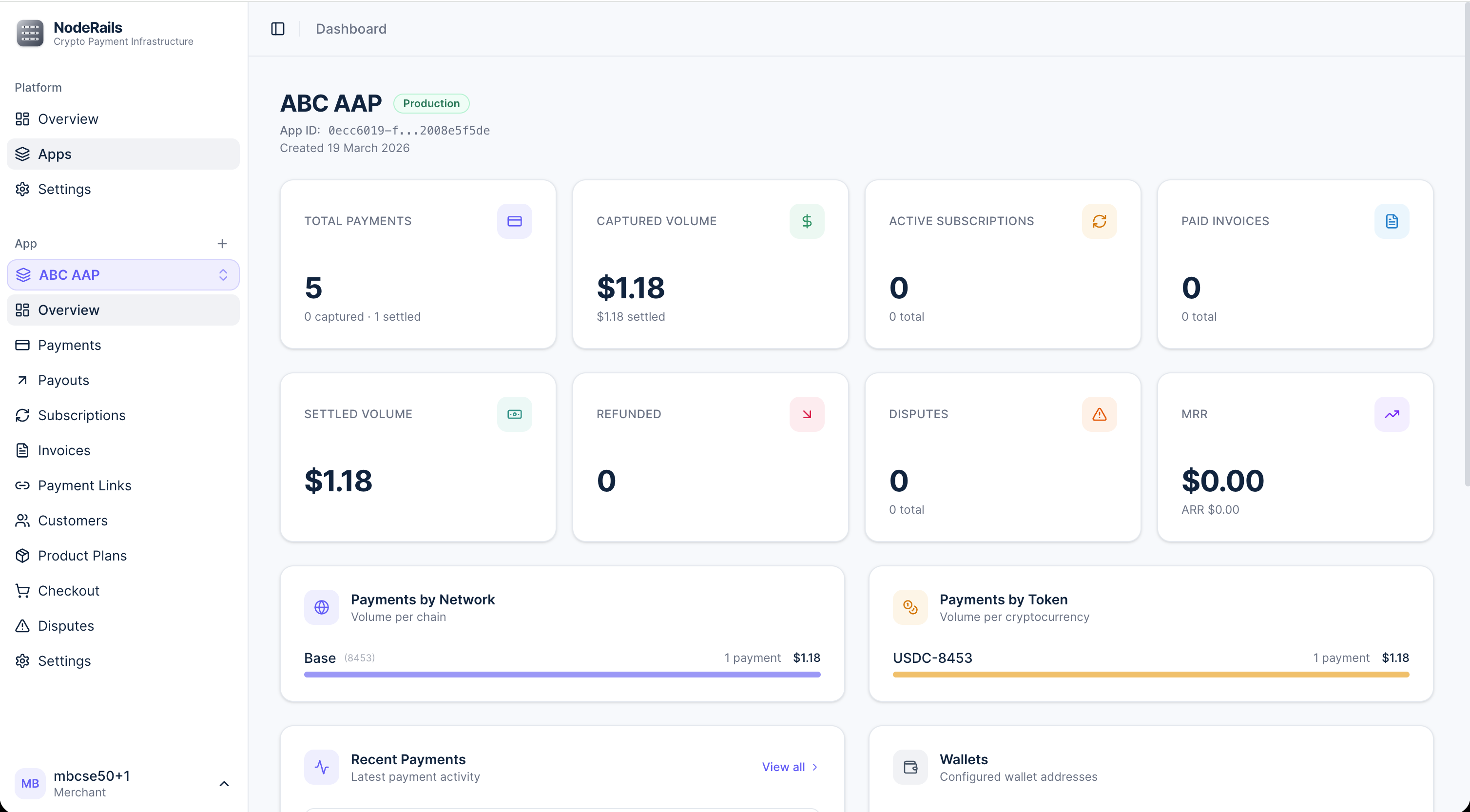Click the Subscriptions refresh icon in sidebar
The height and width of the screenshot is (812, 1470).
click(x=23, y=415)
